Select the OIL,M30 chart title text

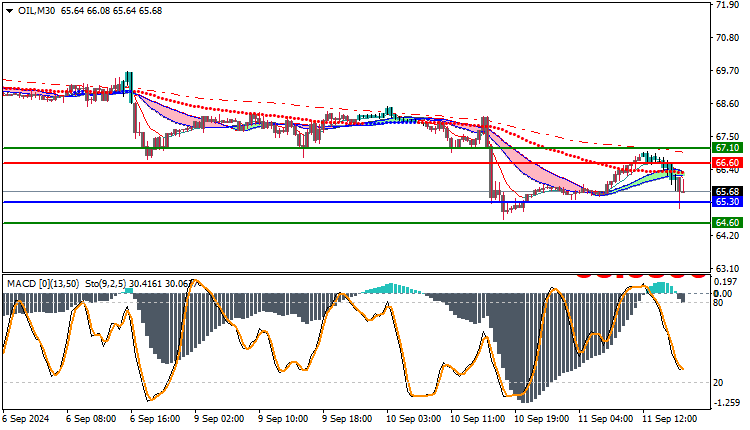pyautogui.click(x=36, y=11)
